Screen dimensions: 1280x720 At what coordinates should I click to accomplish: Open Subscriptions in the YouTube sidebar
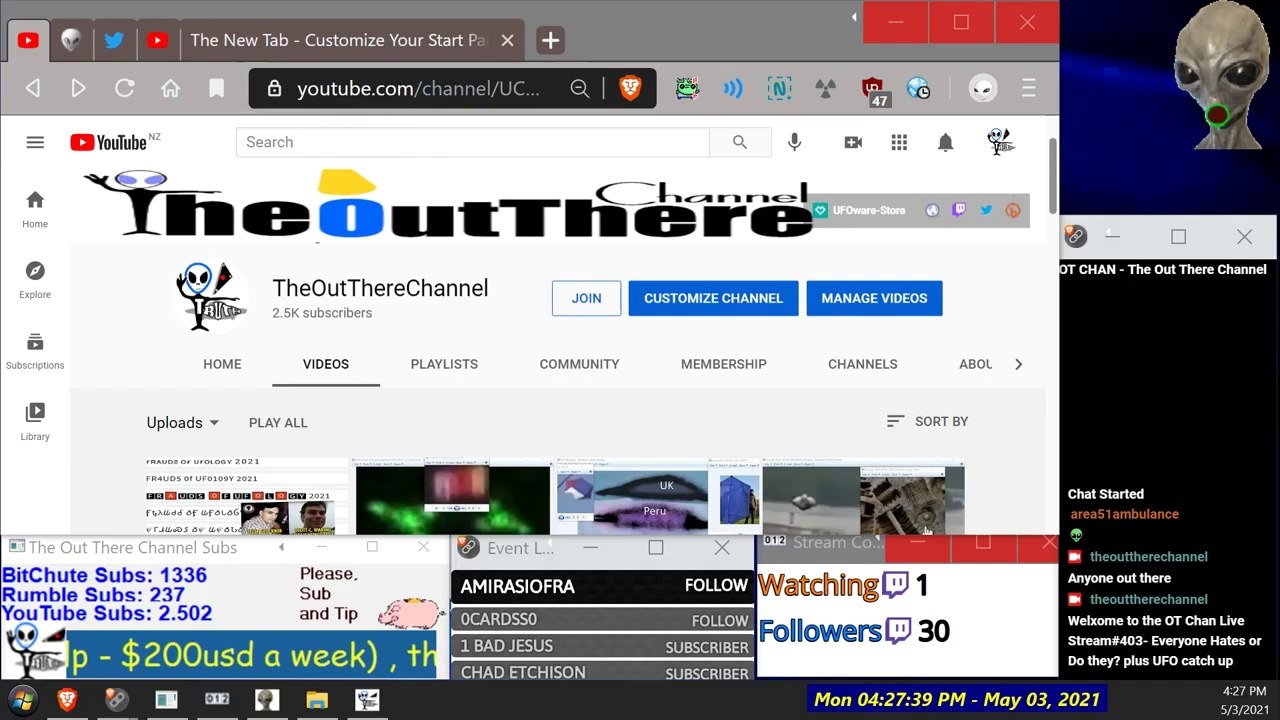coord(35,351)
